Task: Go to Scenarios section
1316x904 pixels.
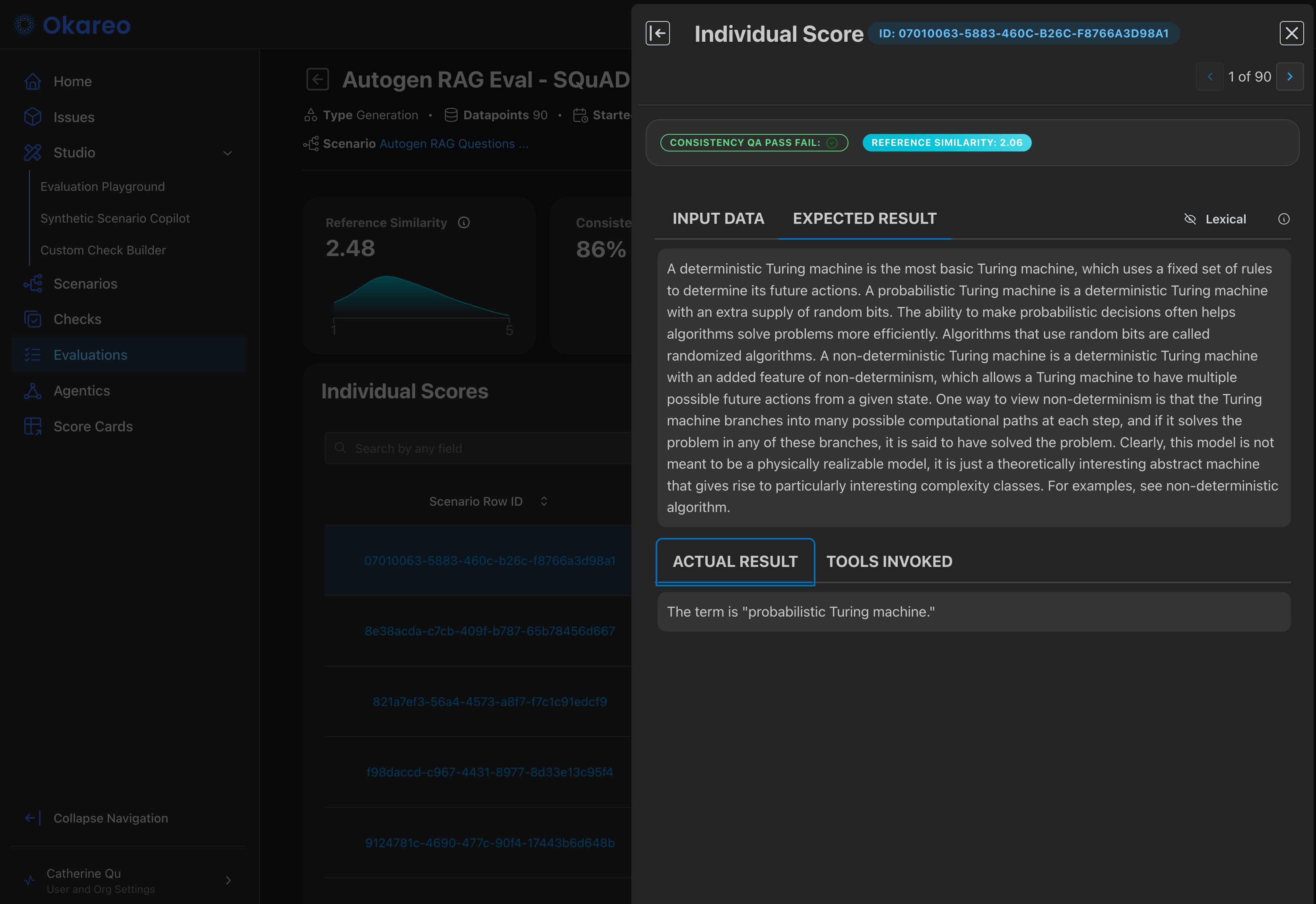Action: tap(85, 284)
